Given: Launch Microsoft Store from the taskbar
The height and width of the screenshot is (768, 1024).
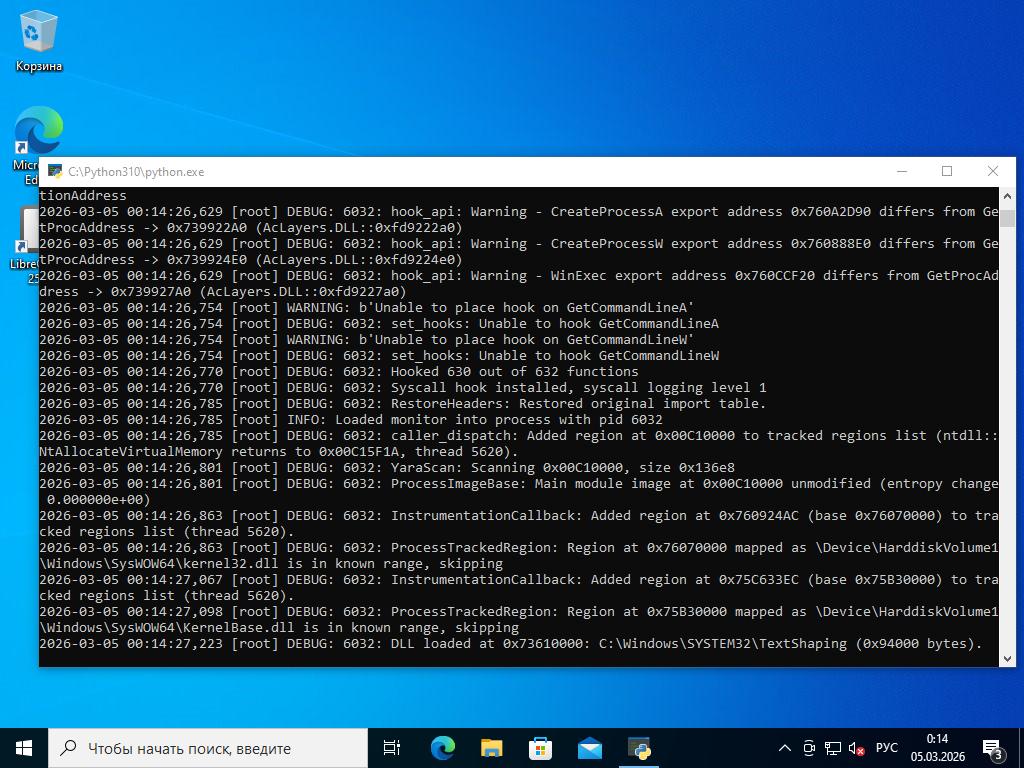Looking at the screenshot, I should click(540, 748).
